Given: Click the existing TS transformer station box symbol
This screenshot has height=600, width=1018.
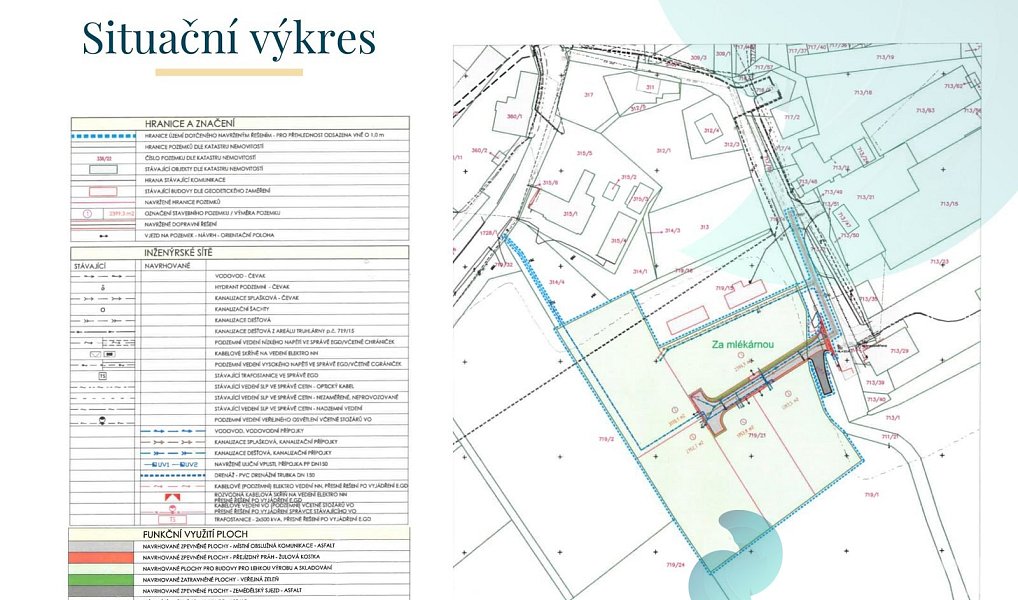Looking at the screenshot, I should [103, 376].
